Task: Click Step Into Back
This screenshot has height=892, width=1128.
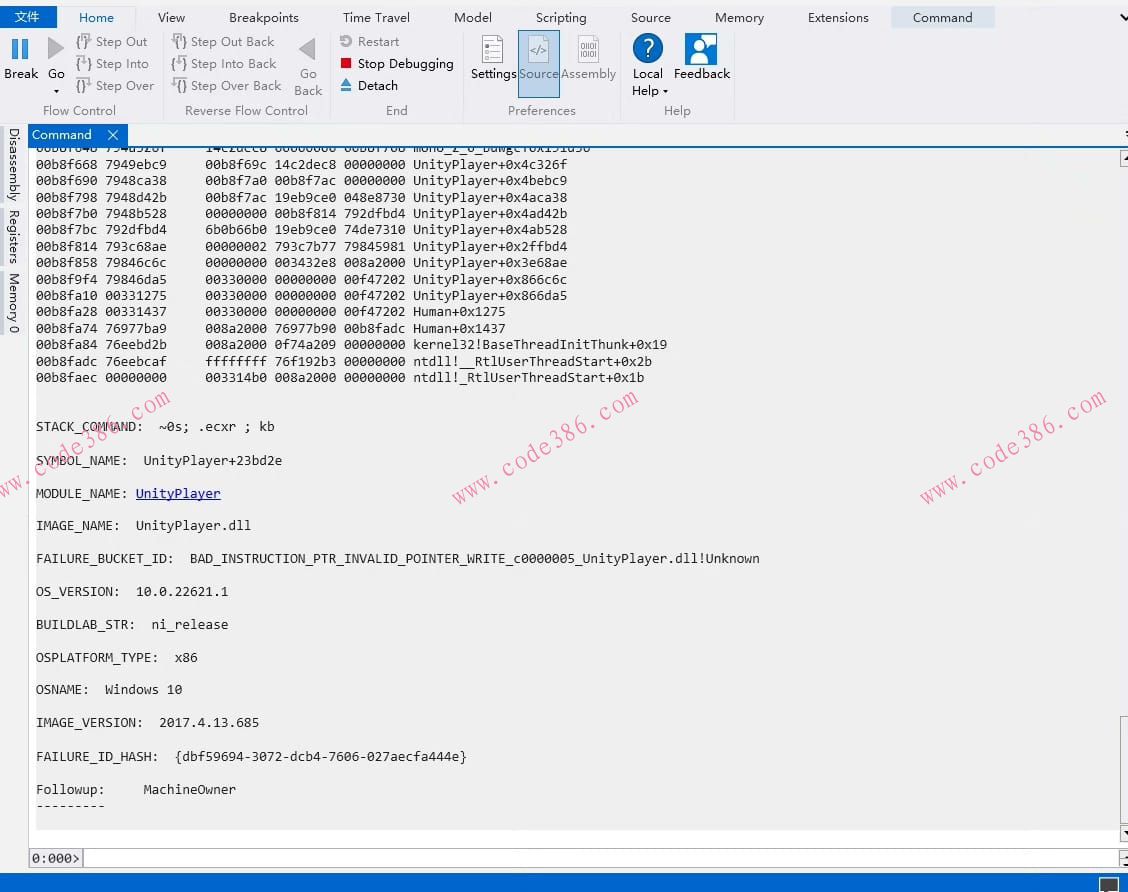Action: (x=224, y=64)
